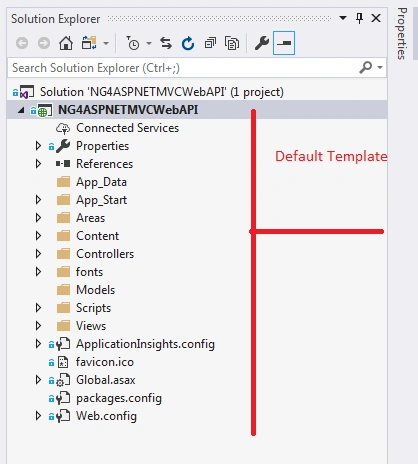Click the Properties wrench tree icon
The height and width of the screenshot is (464, 418).
[63, 146]
